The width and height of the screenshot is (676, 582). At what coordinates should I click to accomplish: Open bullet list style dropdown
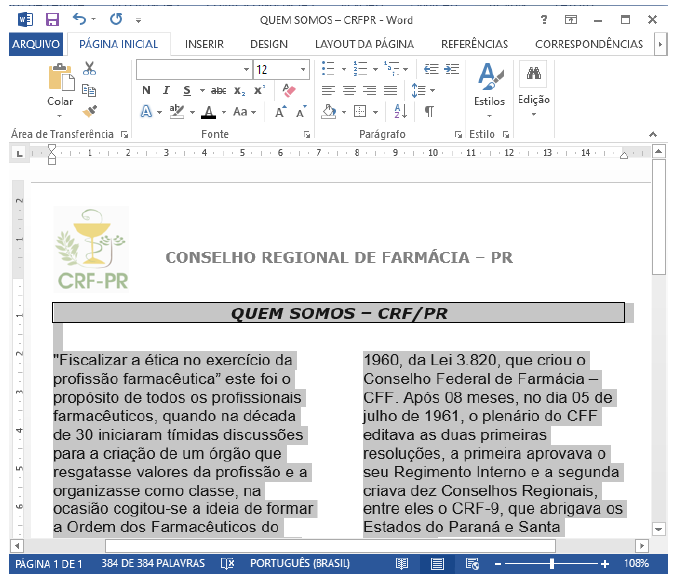tap(344, 69)
